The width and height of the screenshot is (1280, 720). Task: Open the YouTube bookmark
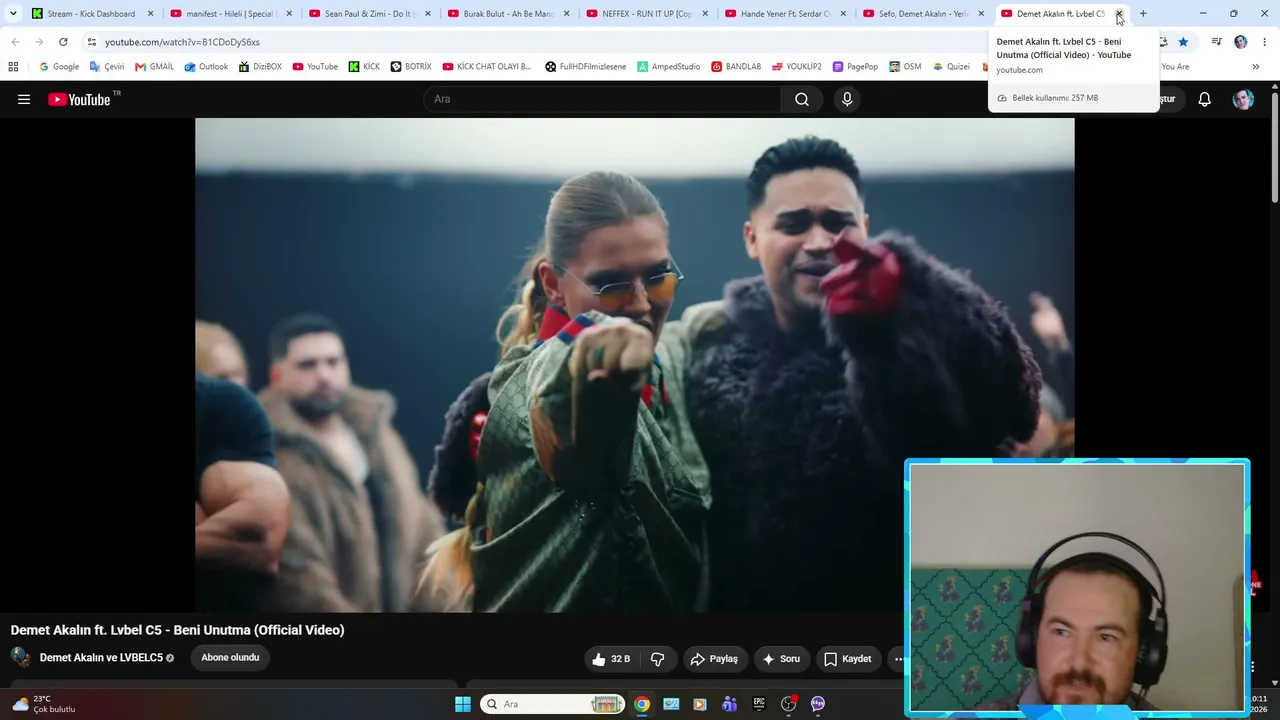tap(315, 67)
